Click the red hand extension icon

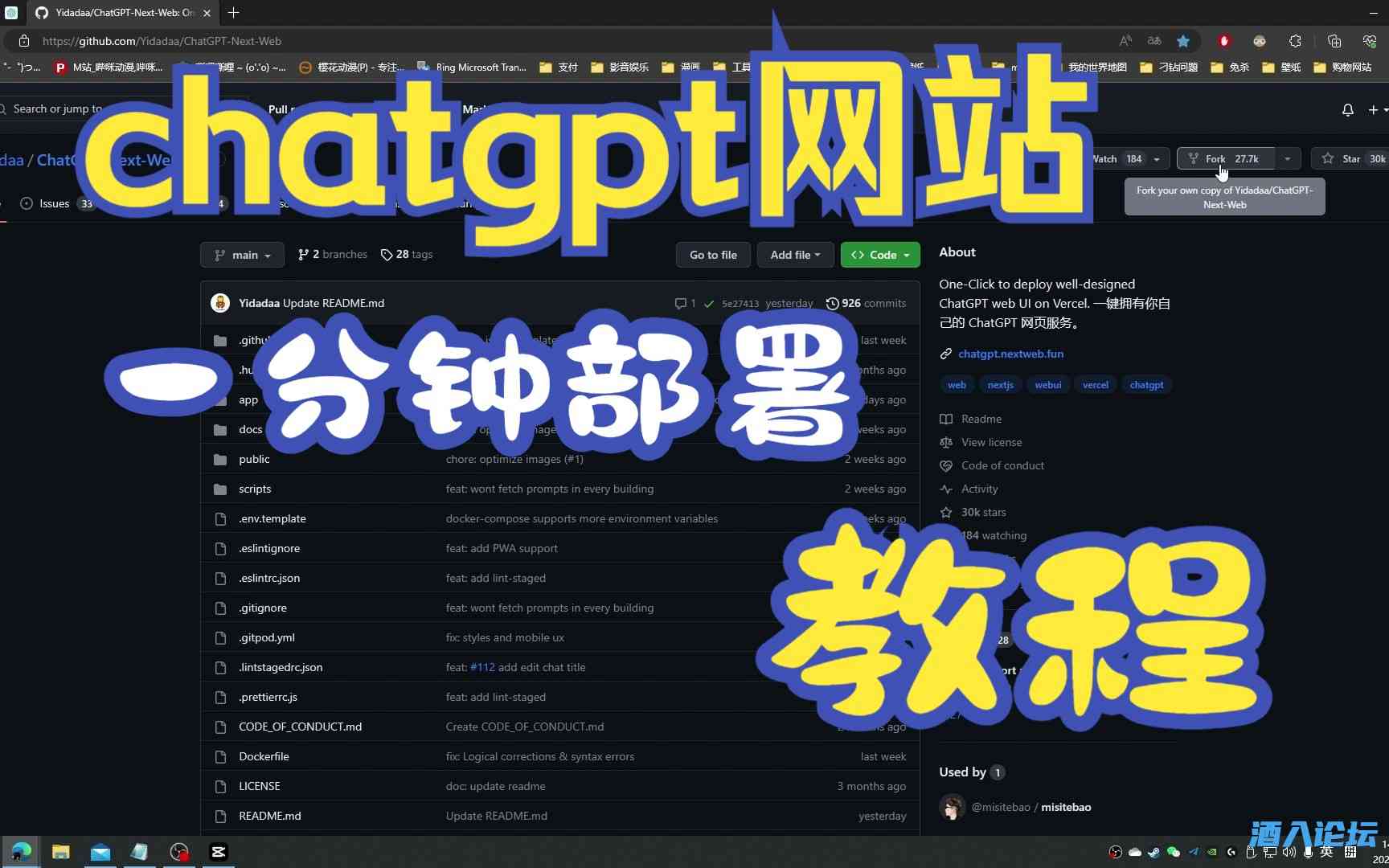(1224, 41)
